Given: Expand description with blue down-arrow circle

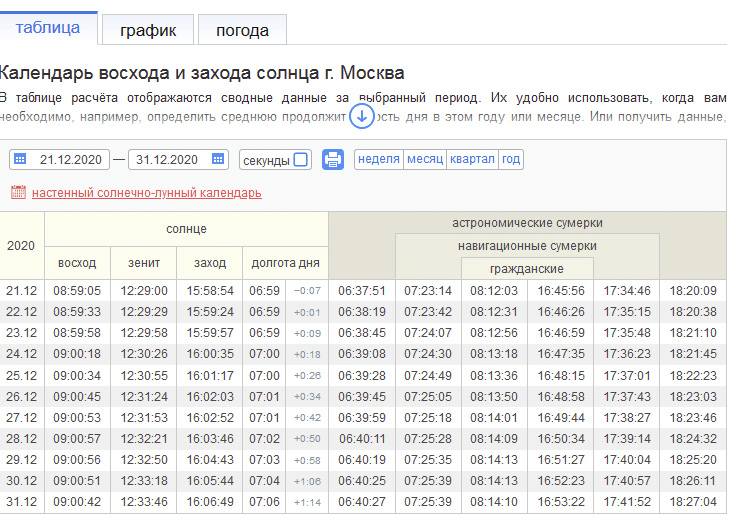Looking at the screenshot, I should tap(361, 117).
